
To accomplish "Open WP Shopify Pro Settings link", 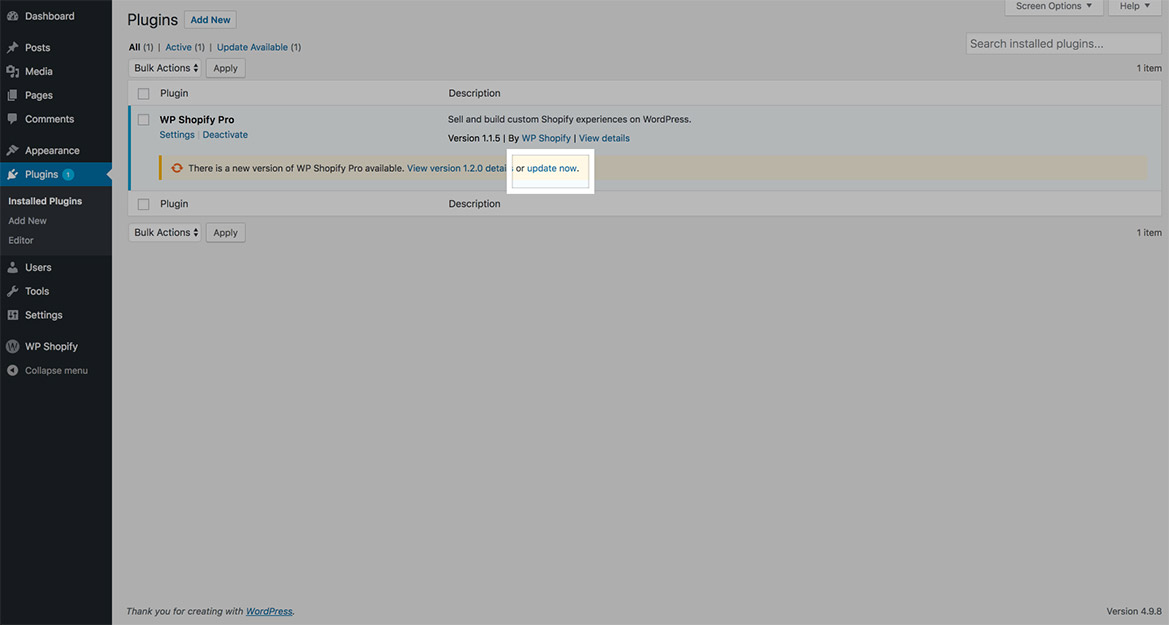I will [x=177, y=135].
